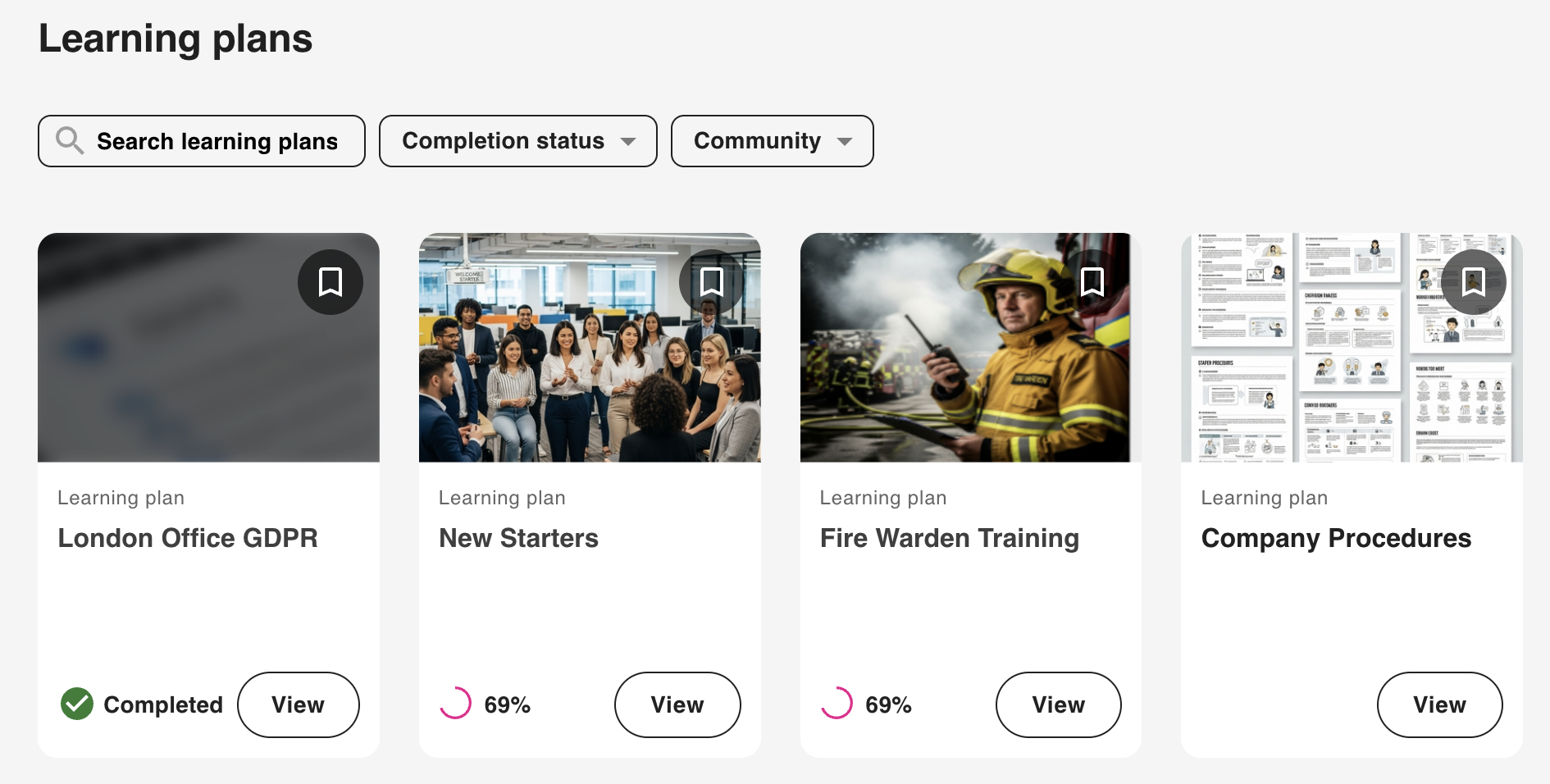Click Fire Warden Training progress ring
1550x784 pixels.
[x=837, y=704]
